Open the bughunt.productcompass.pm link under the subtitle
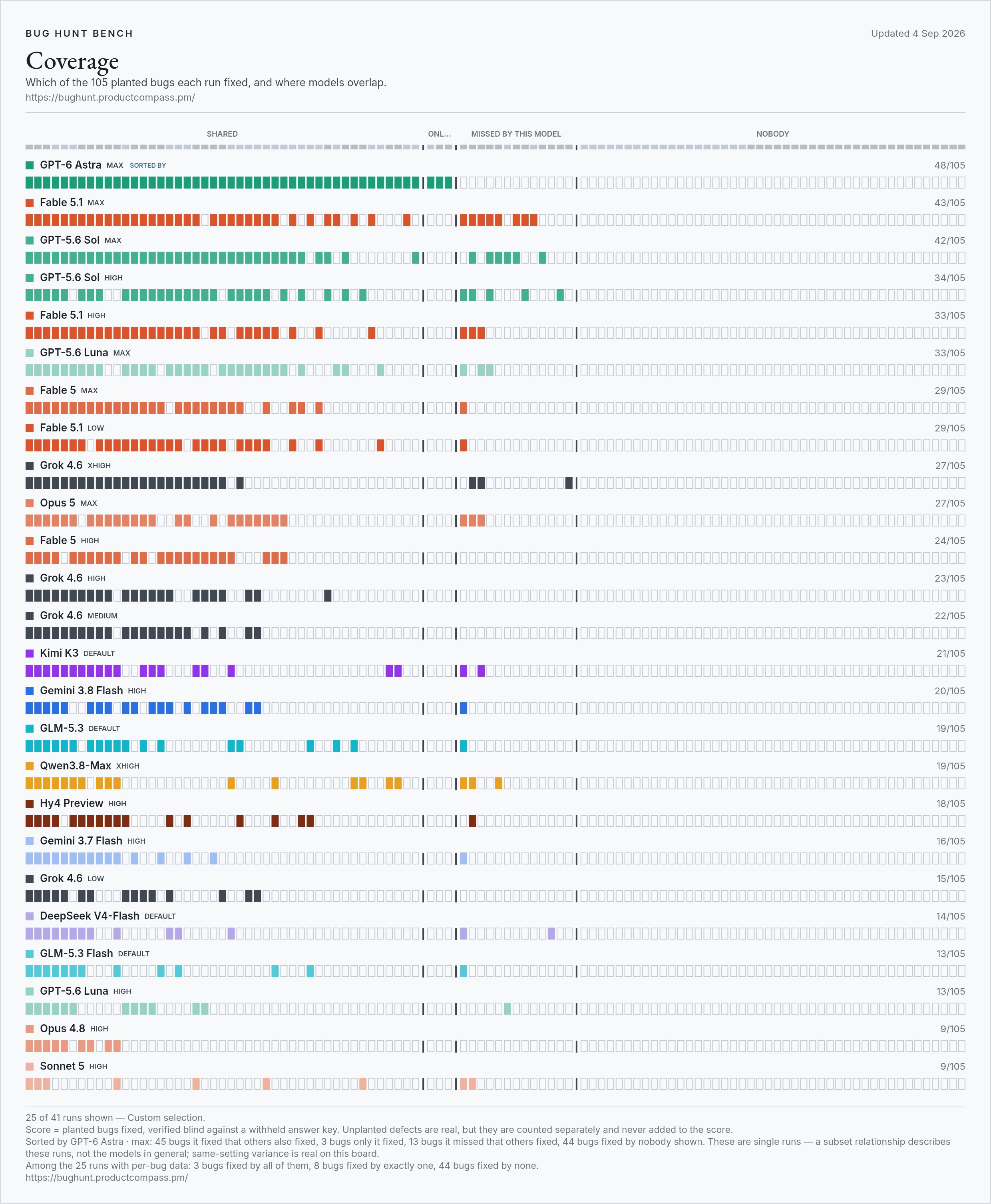The image size is (991, 1204). (110, 97)
